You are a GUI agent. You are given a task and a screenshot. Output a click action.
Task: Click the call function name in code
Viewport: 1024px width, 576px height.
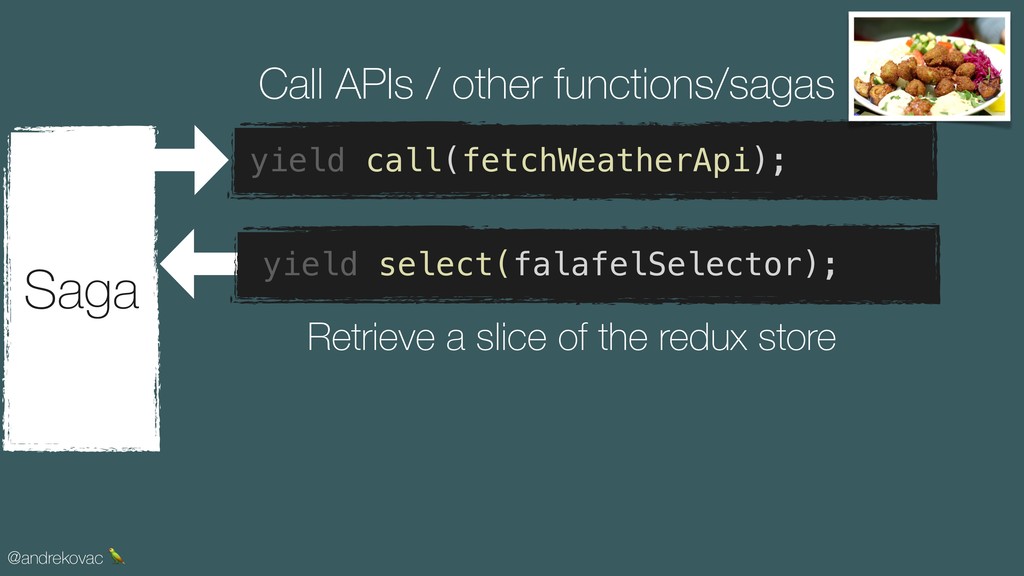tap(404, 160)
